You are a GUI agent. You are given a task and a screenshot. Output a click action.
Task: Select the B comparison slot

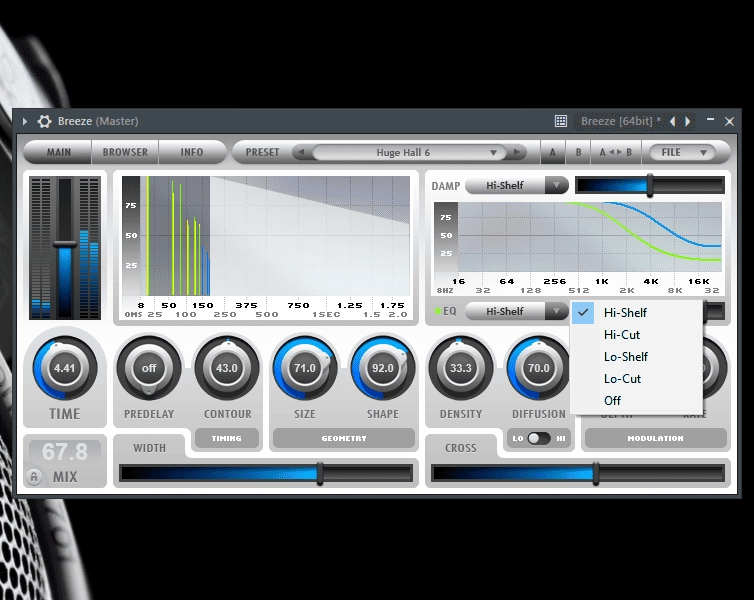[578, 152]
